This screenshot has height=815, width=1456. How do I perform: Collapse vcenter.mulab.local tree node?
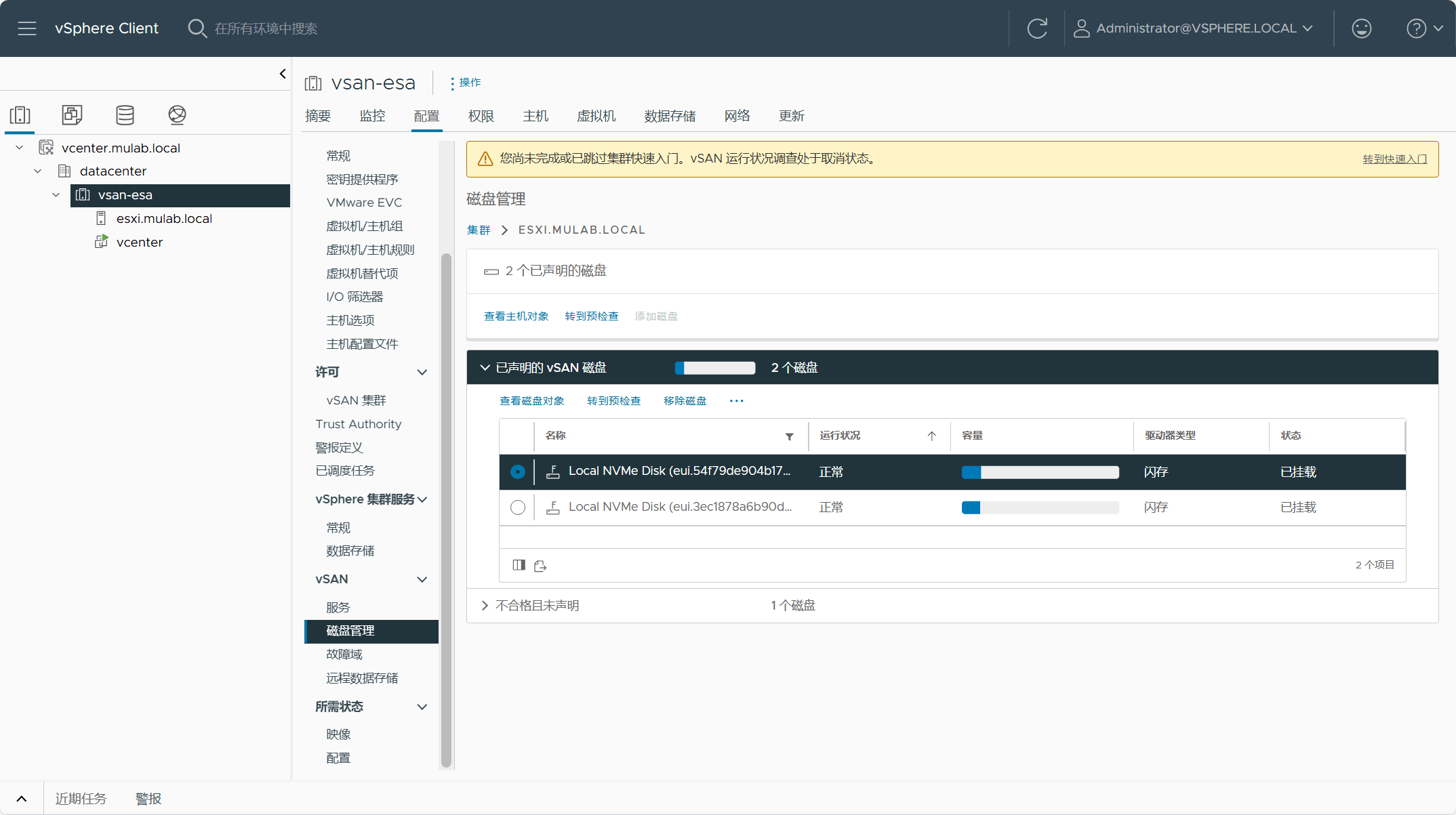click(20, 148)
